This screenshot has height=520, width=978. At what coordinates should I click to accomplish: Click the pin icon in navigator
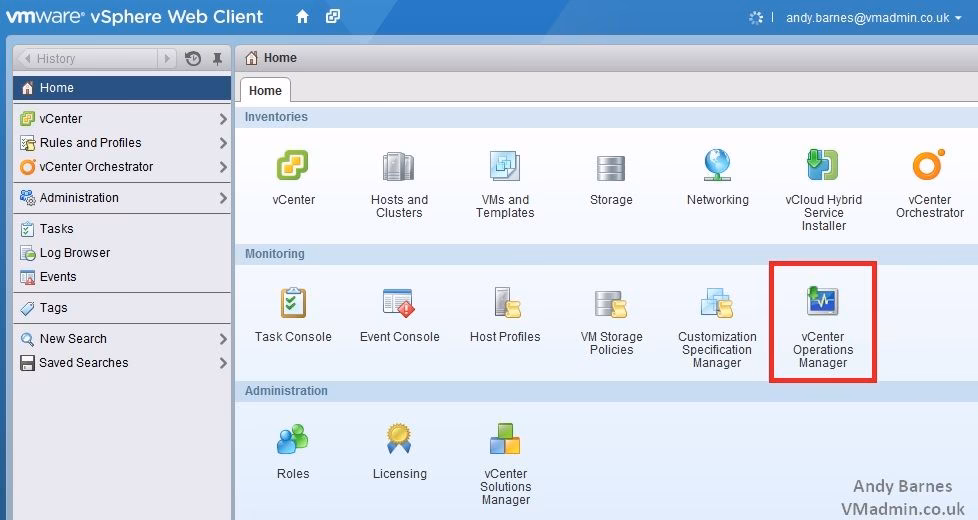(217, 59)
